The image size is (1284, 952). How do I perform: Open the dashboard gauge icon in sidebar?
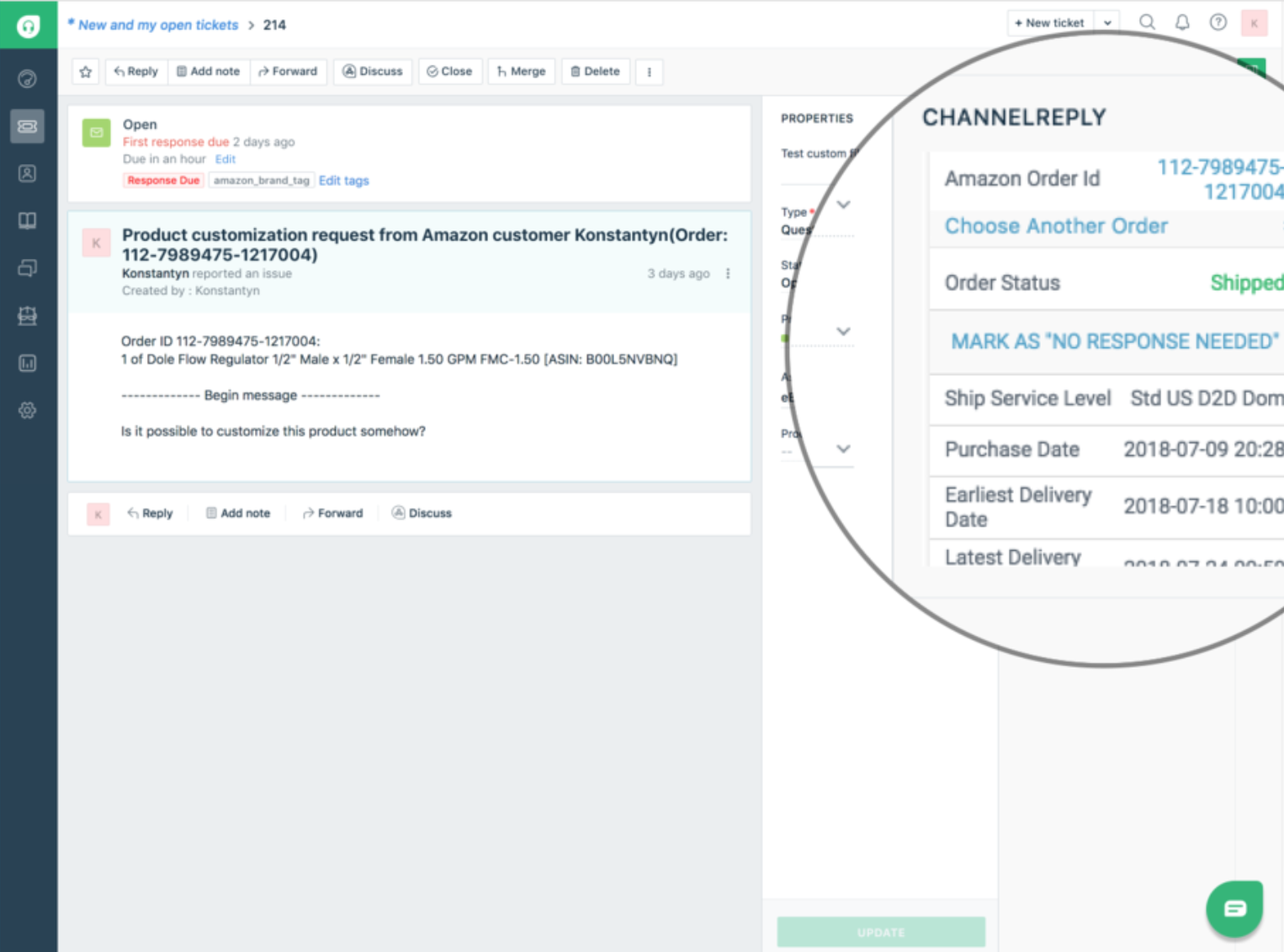click(28, 79)
